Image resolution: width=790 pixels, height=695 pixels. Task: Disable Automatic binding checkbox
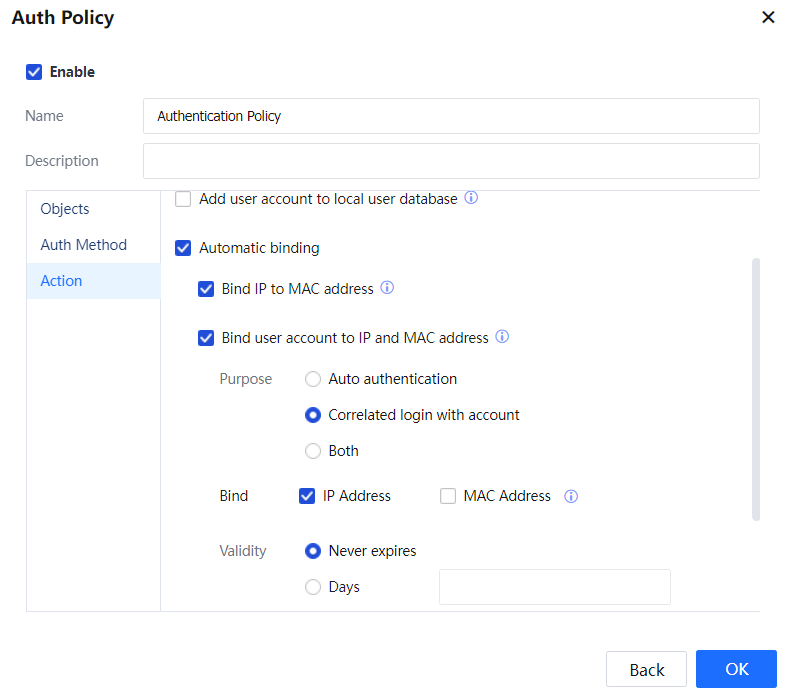(183, 248)
